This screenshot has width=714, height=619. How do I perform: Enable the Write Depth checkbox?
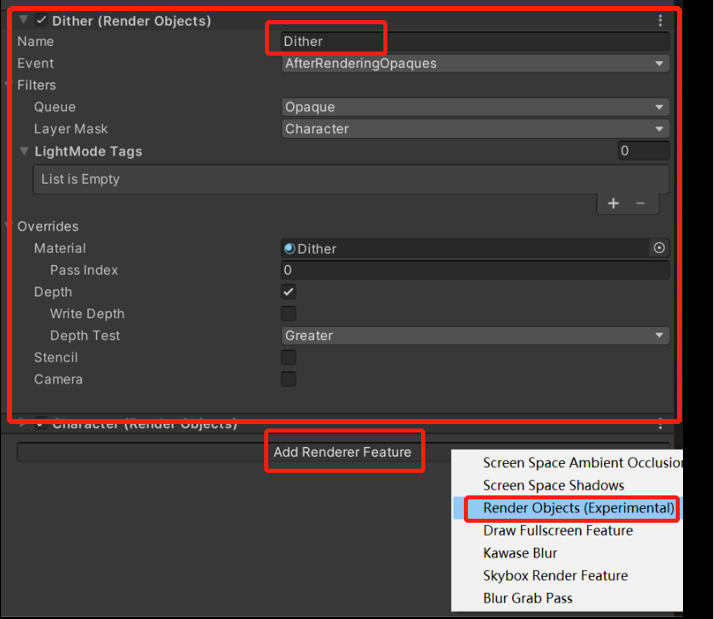click(x=289, y=314)
